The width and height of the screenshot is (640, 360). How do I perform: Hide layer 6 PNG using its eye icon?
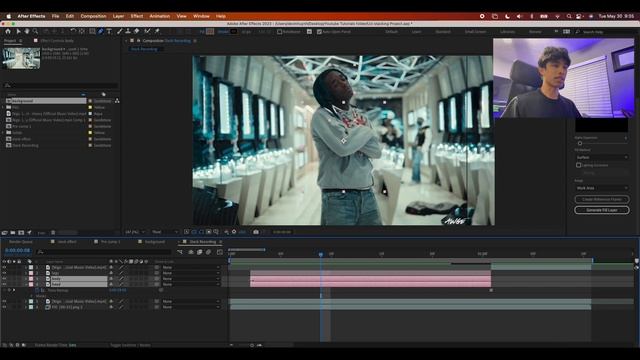click(x=4, y=307)
